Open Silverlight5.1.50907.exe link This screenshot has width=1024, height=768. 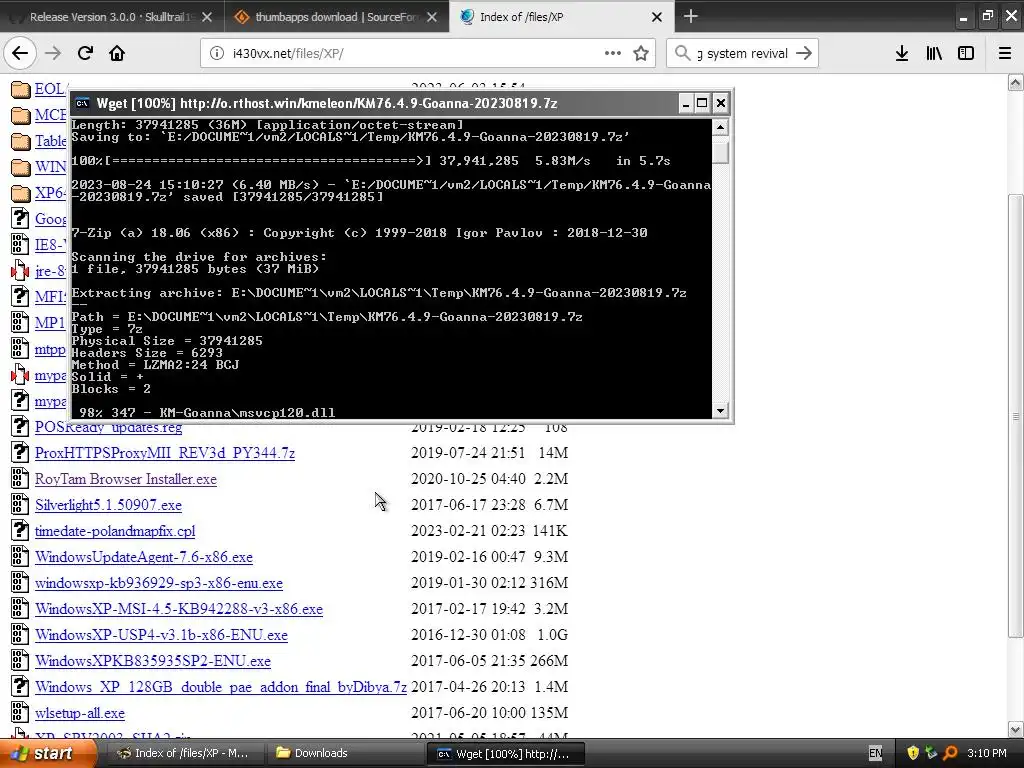point(108,505)
